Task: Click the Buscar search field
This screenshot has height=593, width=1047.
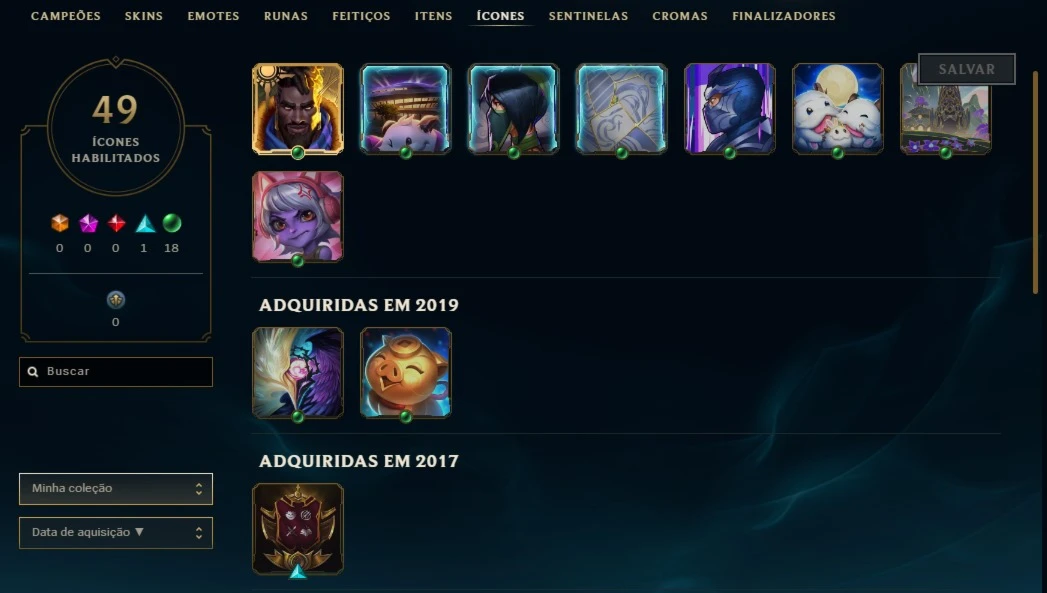Action: click(116, 372)
